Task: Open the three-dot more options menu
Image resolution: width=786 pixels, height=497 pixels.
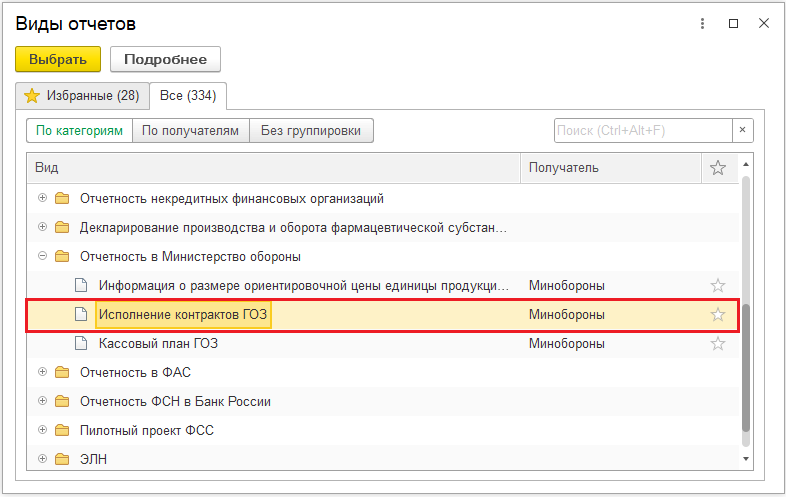Action: point(702,24)
